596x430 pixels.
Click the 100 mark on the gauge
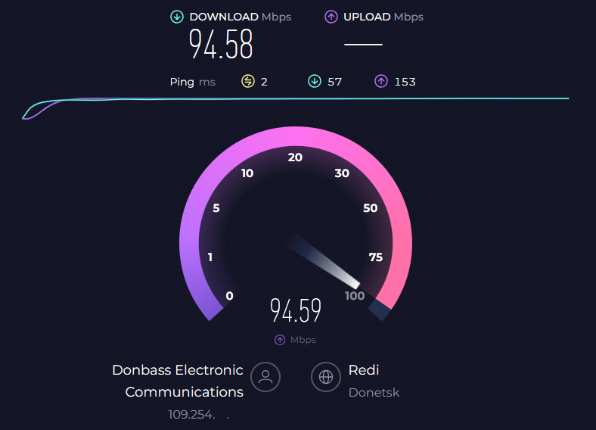(355, 296)
